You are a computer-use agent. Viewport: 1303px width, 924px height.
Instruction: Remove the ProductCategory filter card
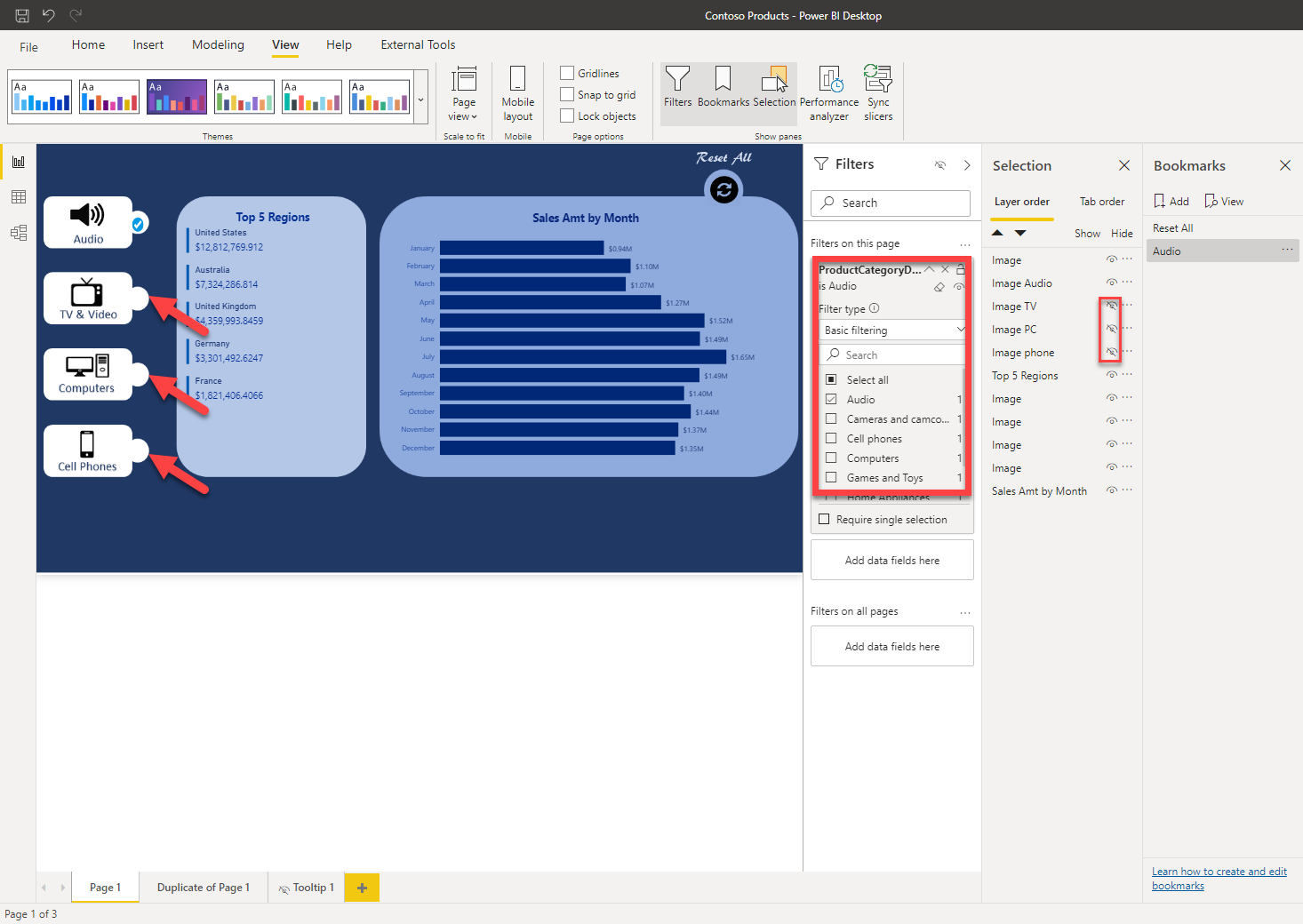[x=945, y=269]
